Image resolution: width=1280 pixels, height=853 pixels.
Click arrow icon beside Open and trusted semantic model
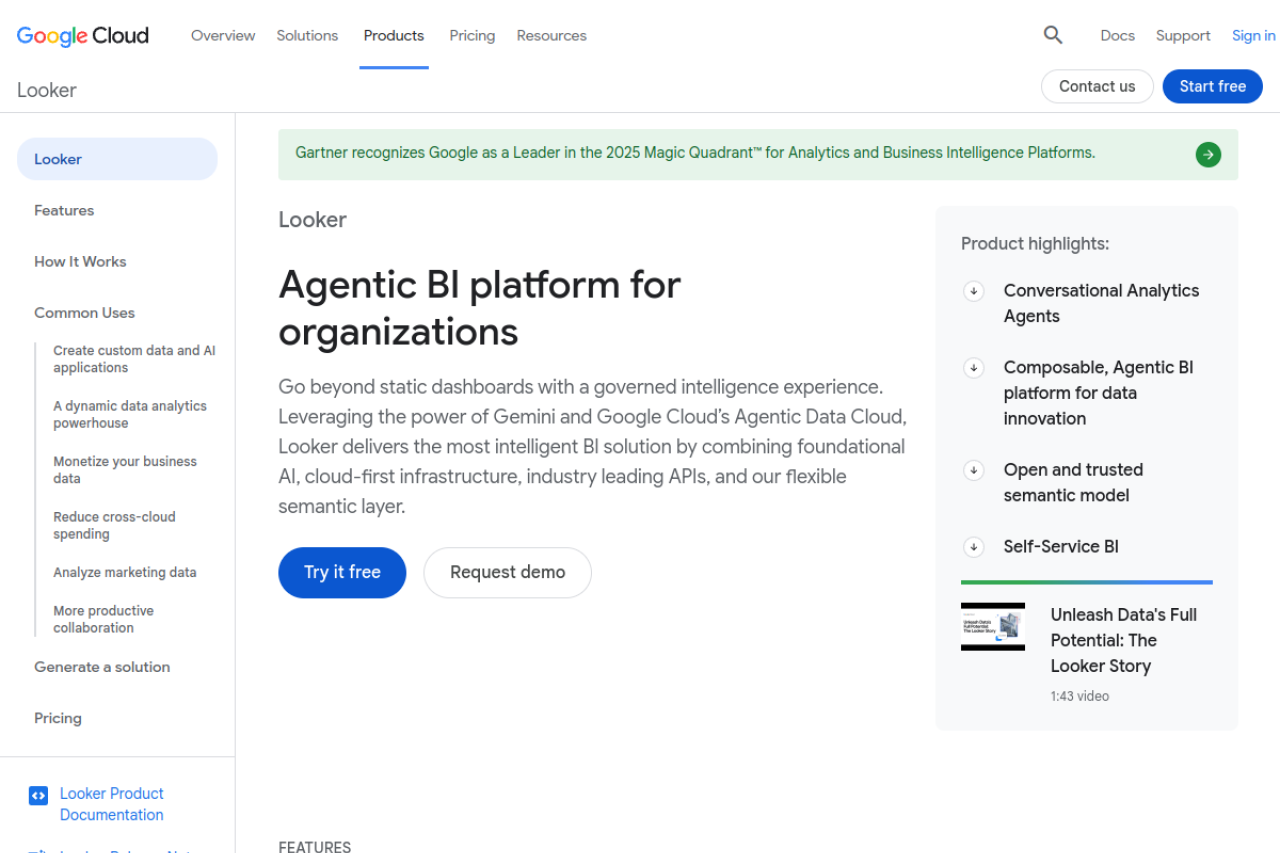(x=973, y=470)
